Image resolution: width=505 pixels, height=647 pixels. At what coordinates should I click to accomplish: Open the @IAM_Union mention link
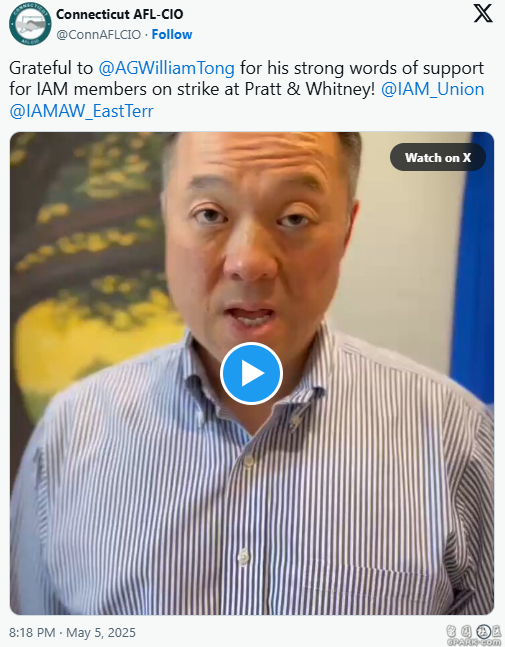click(x=432, y=89)
